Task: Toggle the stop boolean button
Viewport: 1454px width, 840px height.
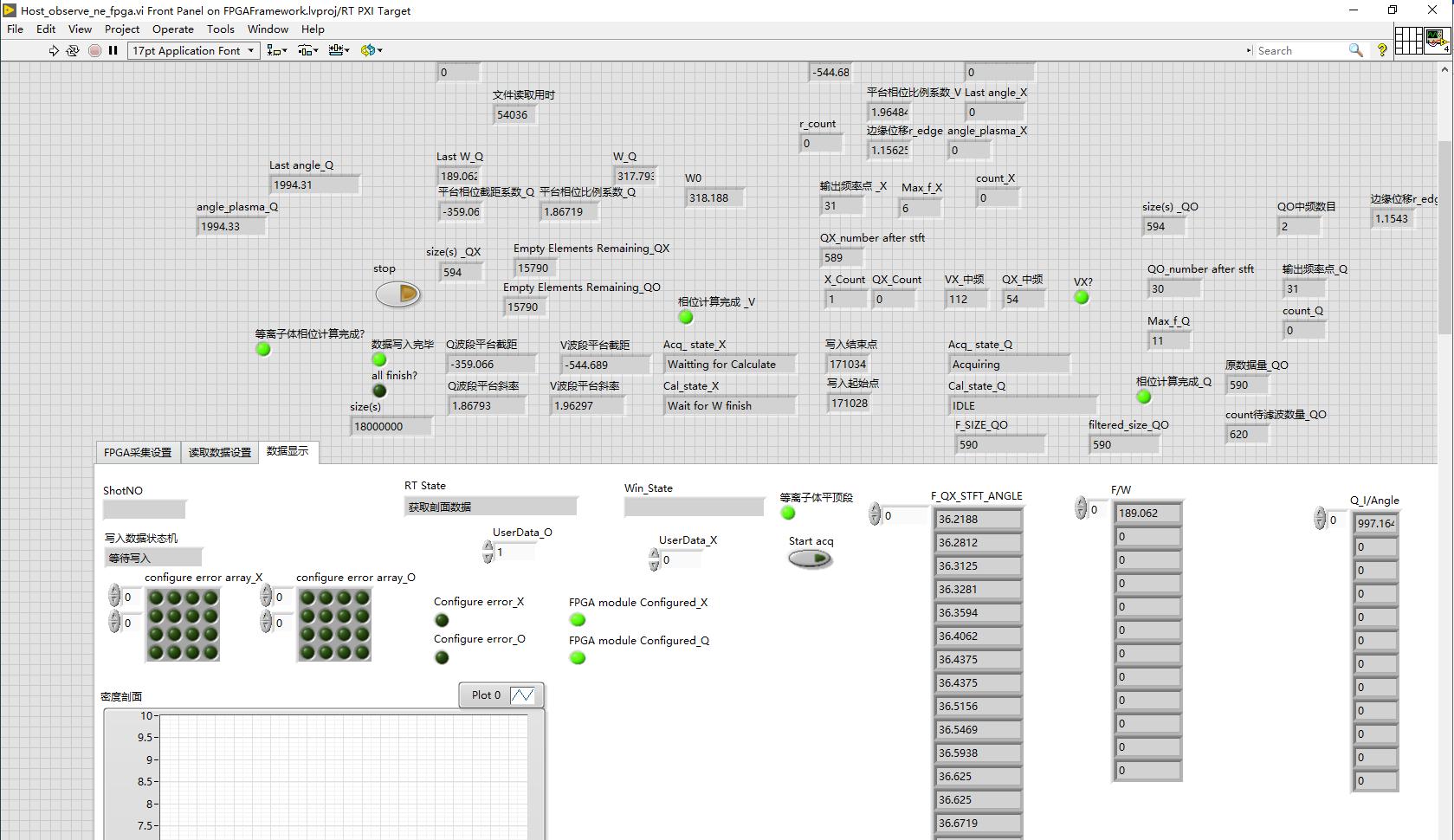Action: (x=397, y=294)
